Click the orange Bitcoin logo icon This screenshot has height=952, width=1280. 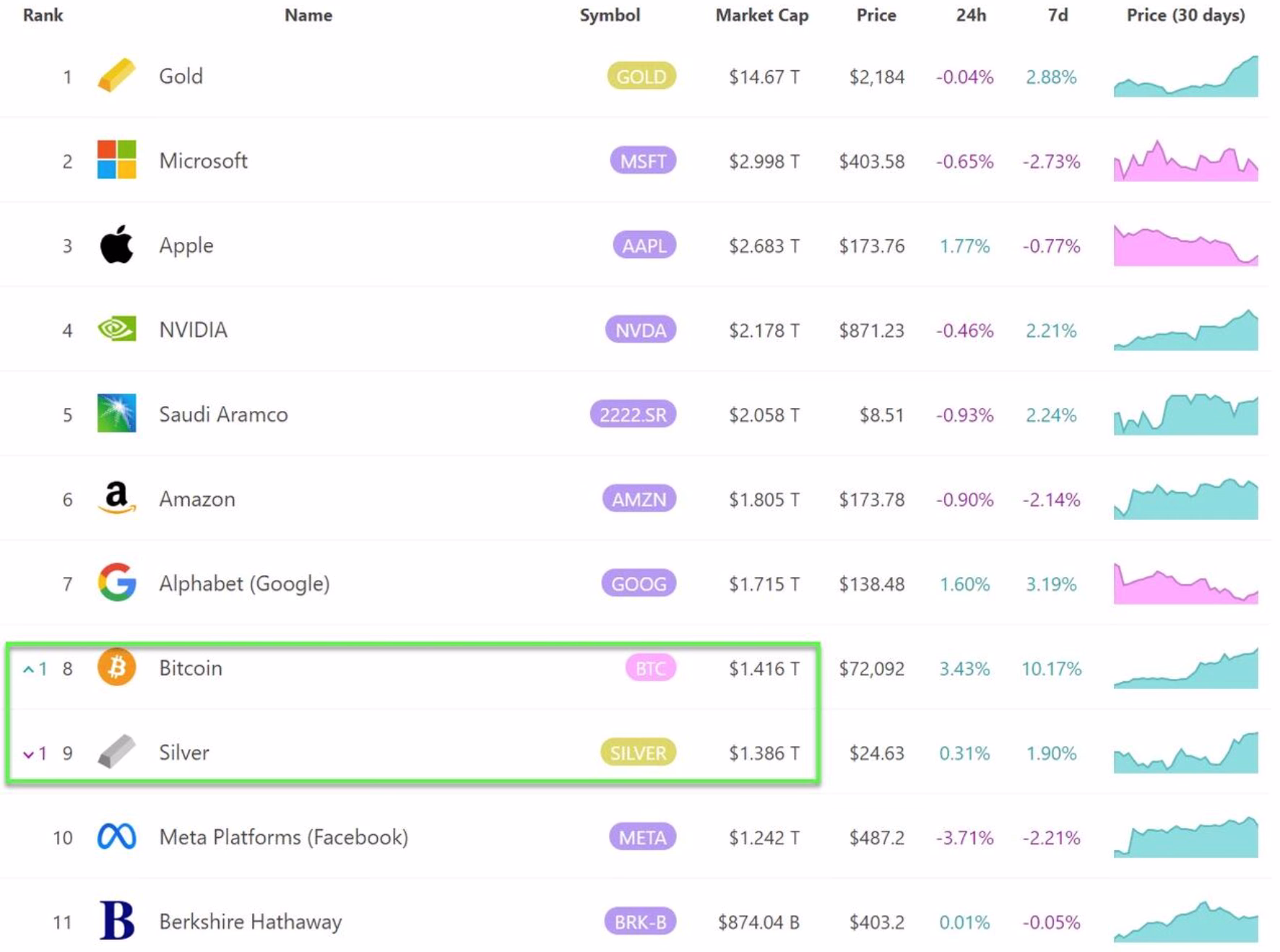[x=116, y=667]
